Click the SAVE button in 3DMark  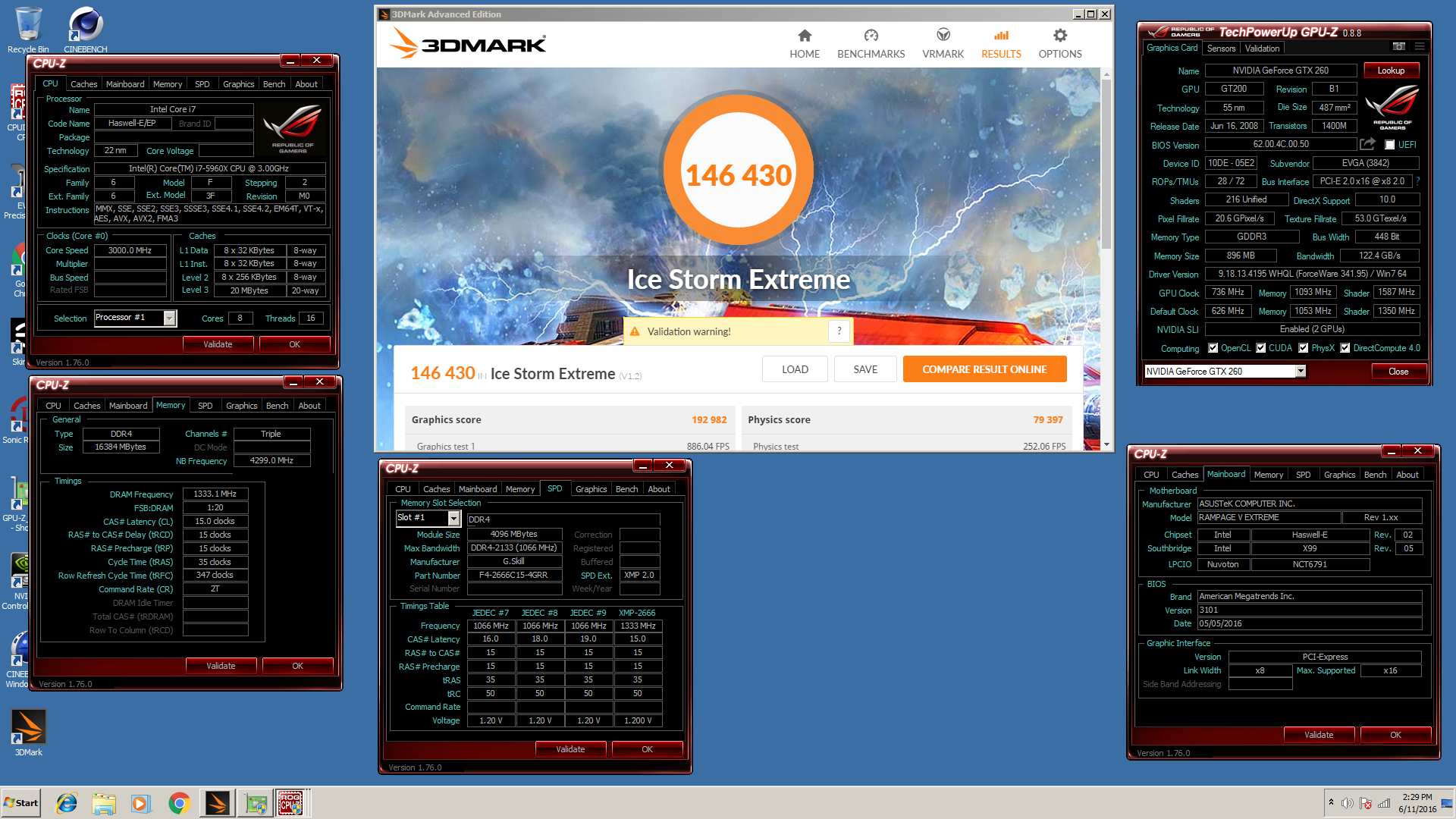(865, 369)
